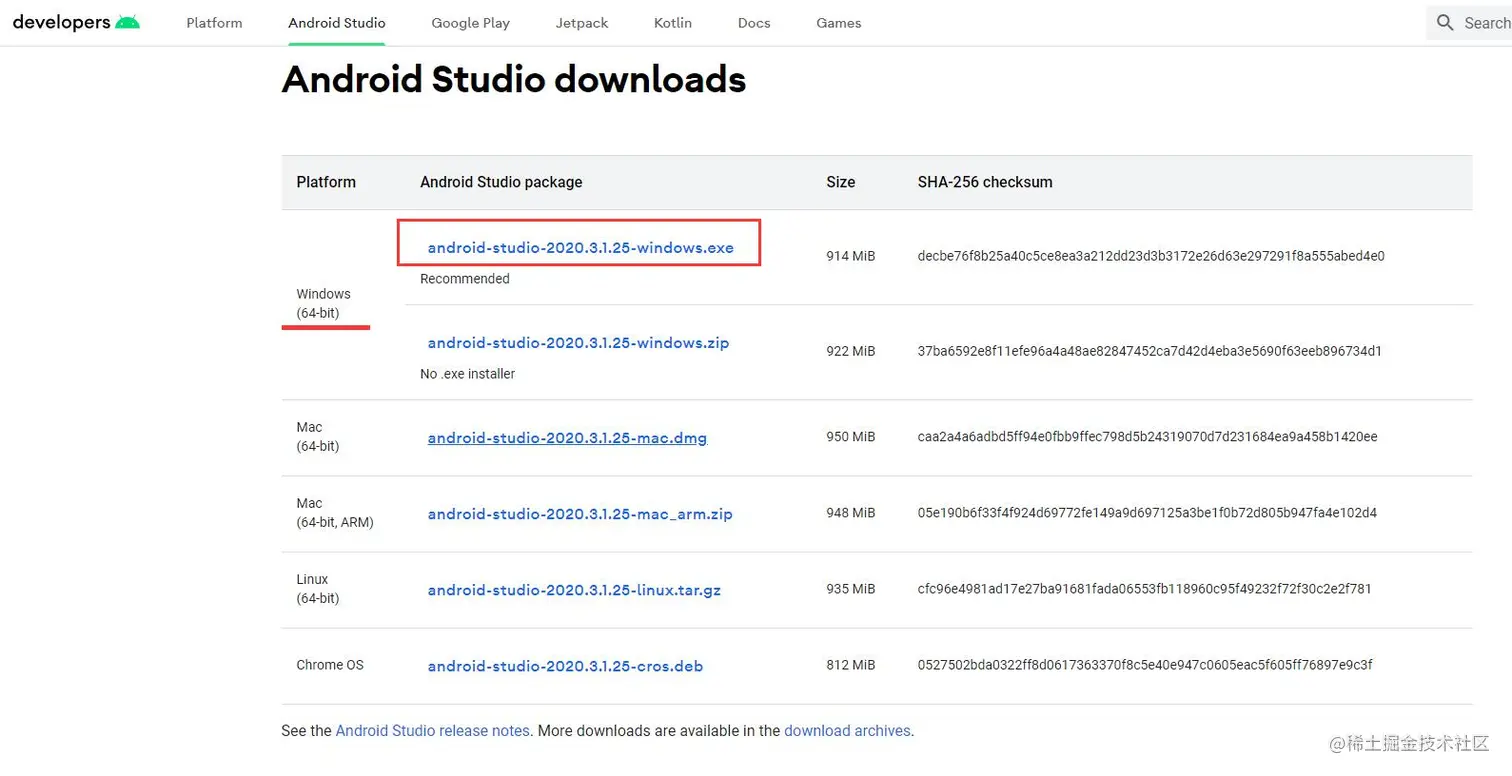Click into the Search field
The width and height of the screenshot is (1512, 776).
click(1486, 23)
